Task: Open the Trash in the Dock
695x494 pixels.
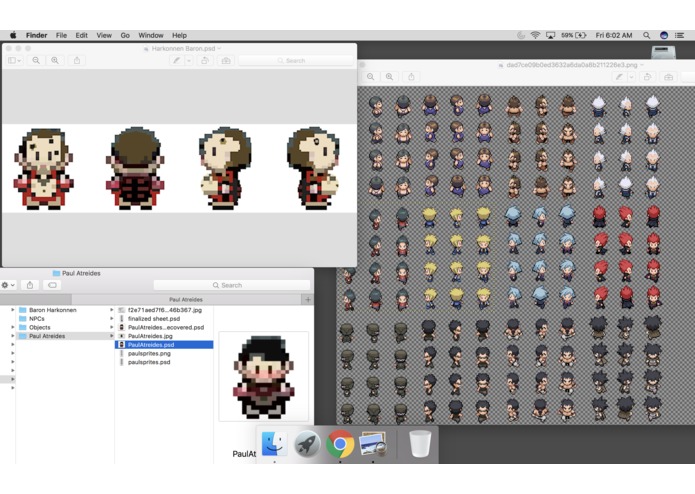Action: (x=420, y=444)
